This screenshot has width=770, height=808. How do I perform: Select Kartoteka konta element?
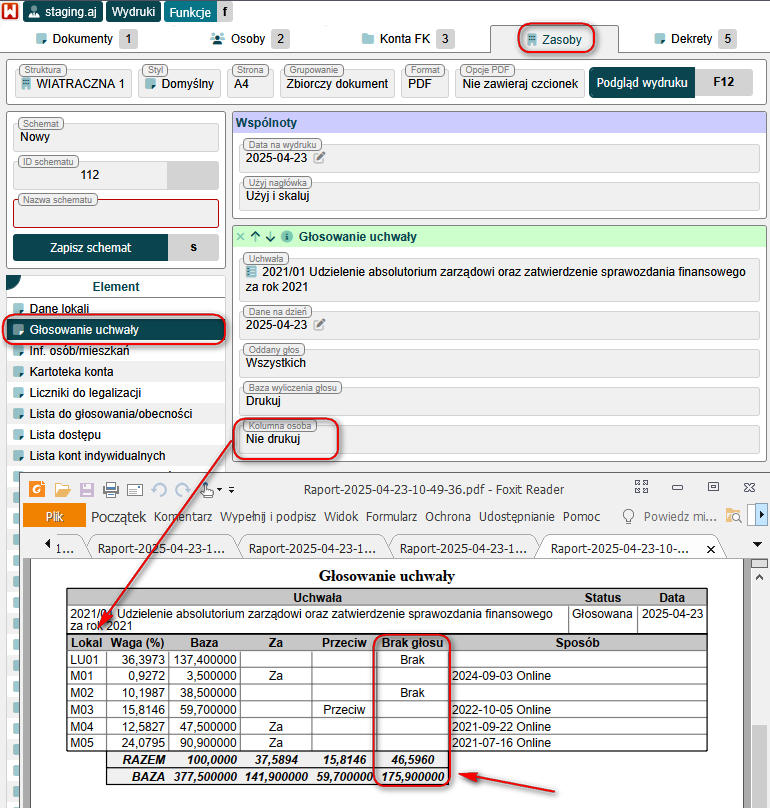[x=116, y=372]
